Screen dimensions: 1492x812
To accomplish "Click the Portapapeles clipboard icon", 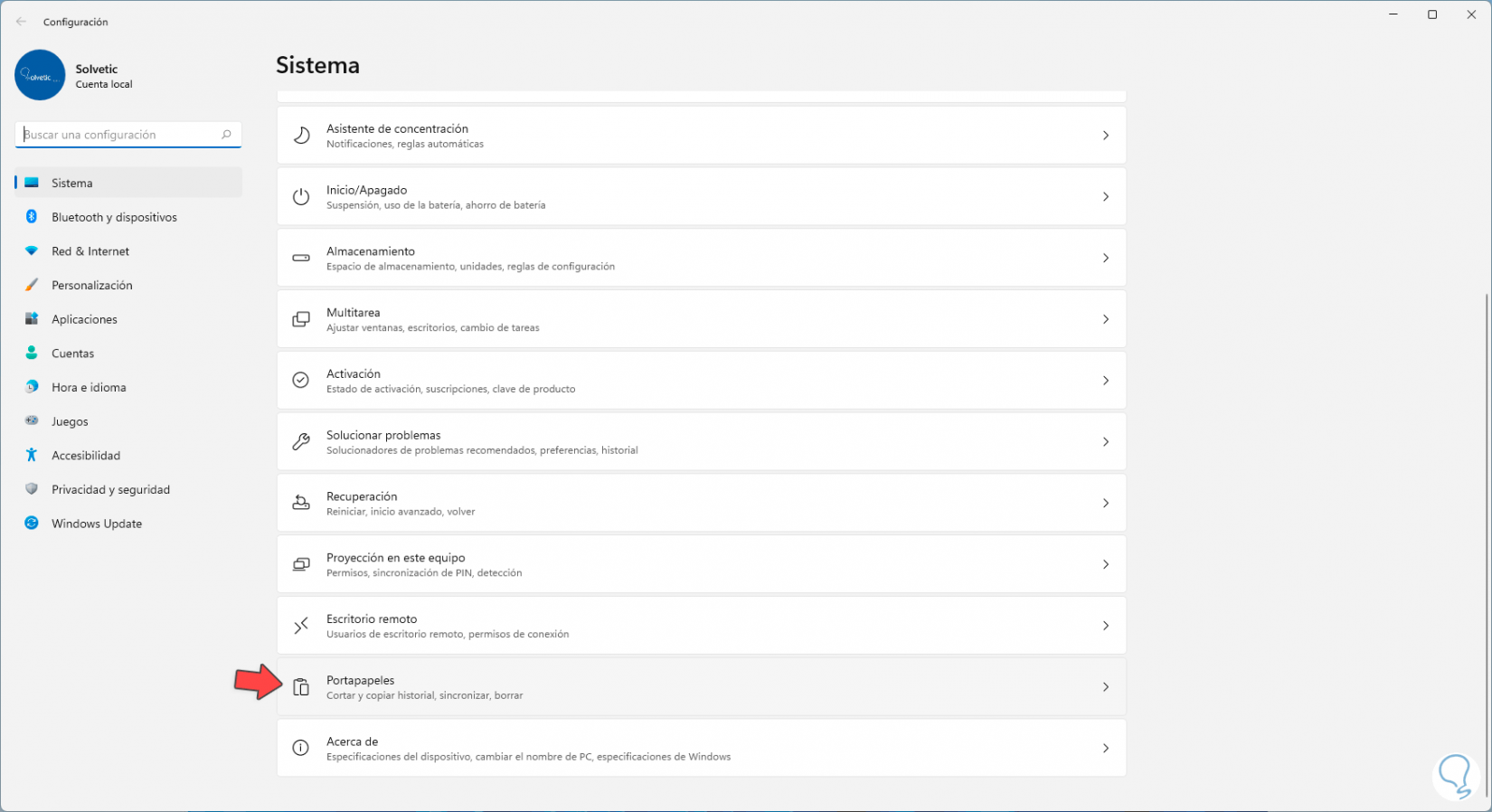I will pos(301,687).
